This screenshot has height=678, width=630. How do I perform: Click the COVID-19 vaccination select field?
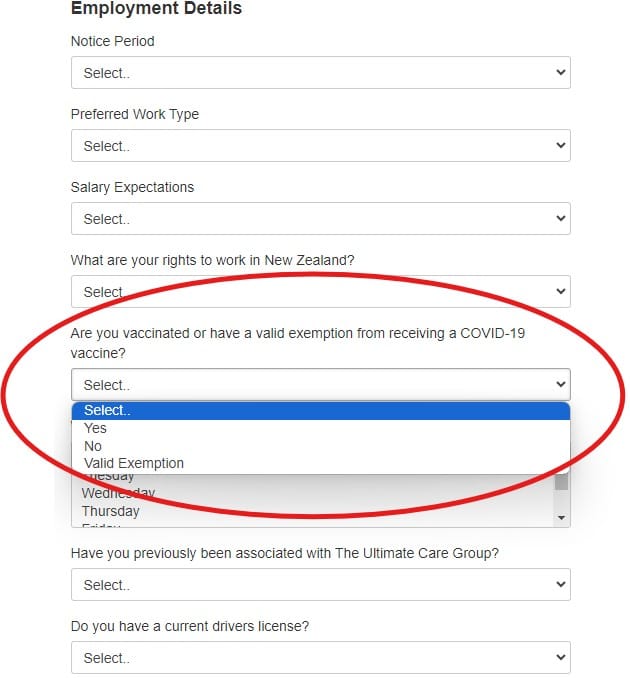(x=320, y=385)
